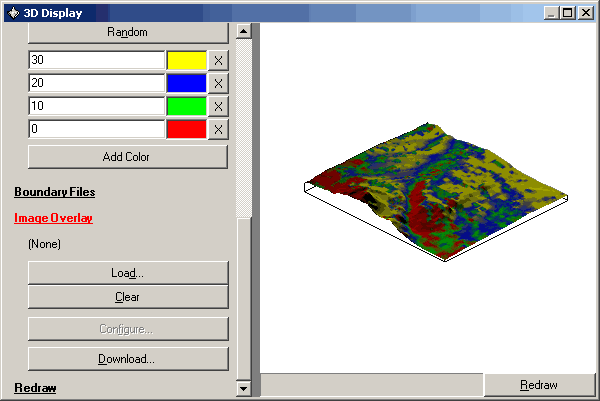The width and height of the screenshot is (600, 401).
Task: Open the red color swatch
Action: point(187,129)
